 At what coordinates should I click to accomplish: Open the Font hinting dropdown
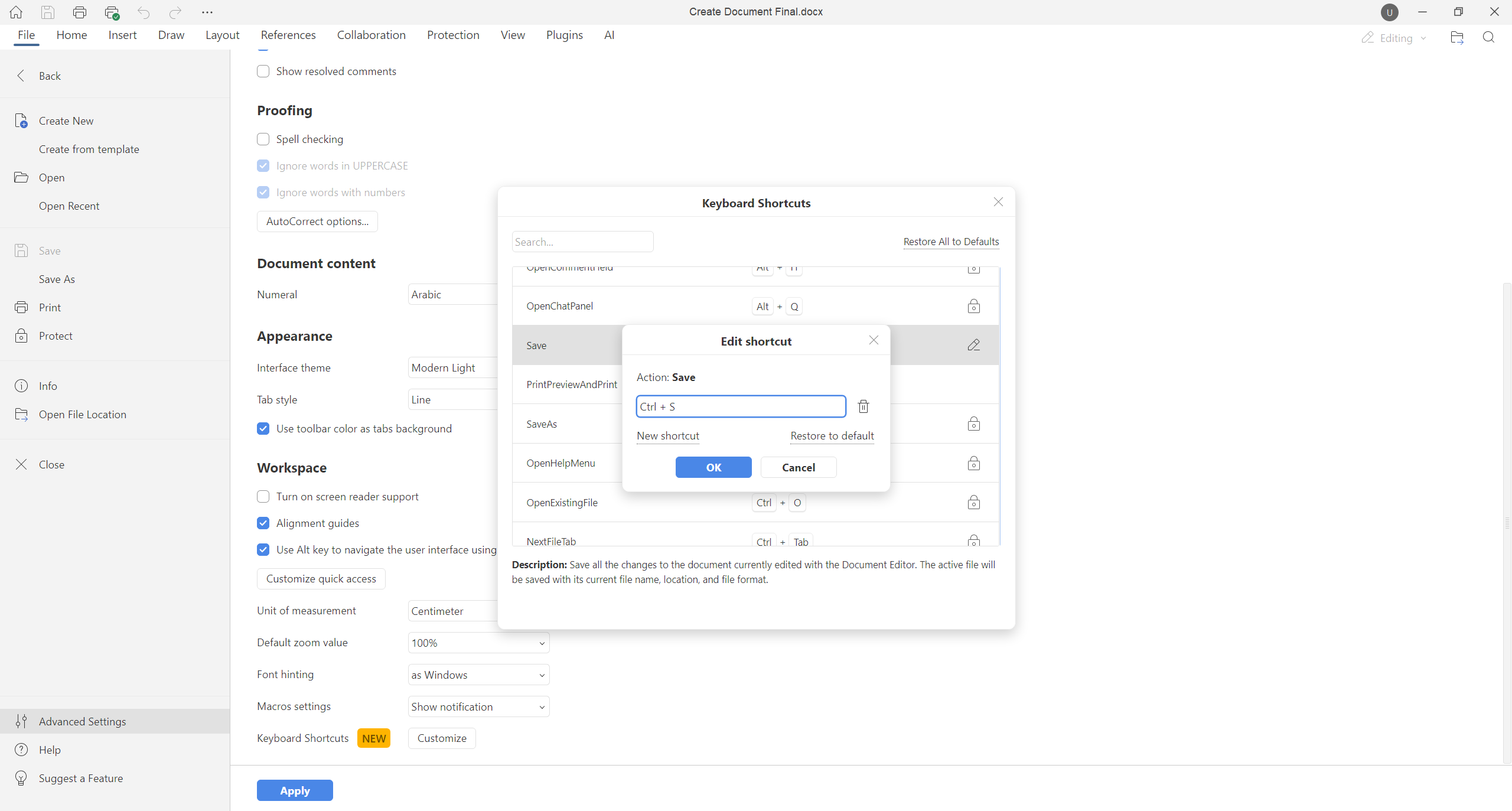478,675
